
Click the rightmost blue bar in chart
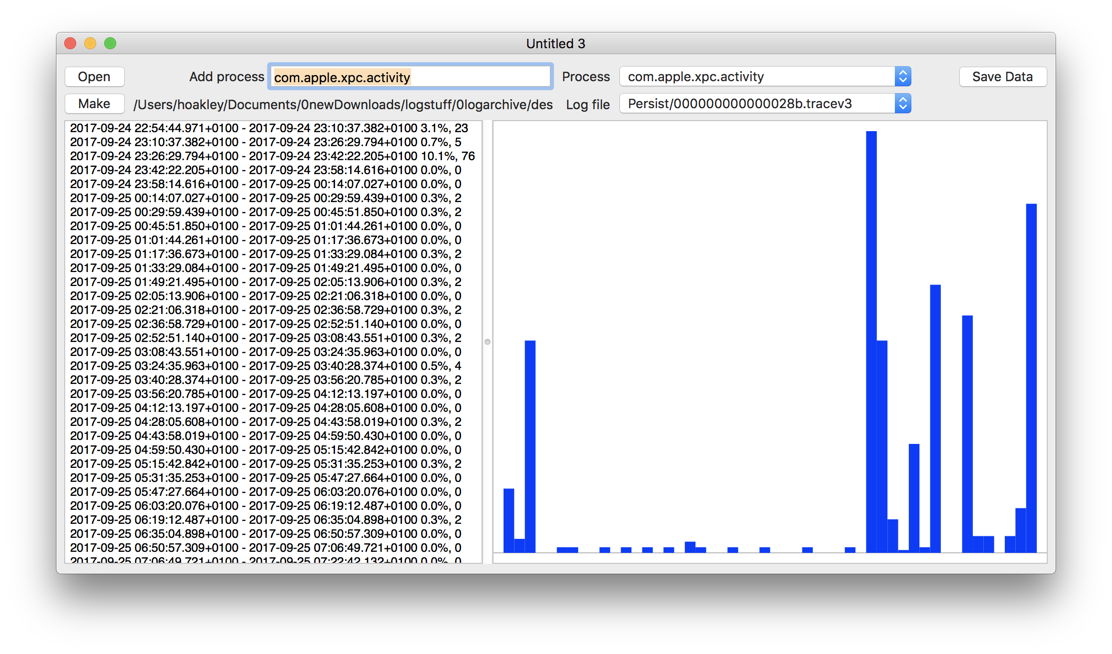coord(1031,378)
